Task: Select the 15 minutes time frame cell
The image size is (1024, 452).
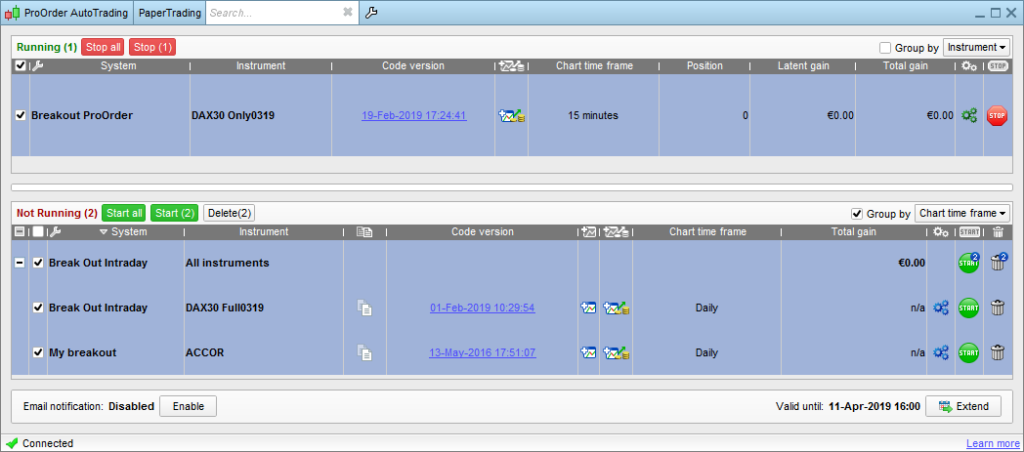Action: tap(593, 116)
